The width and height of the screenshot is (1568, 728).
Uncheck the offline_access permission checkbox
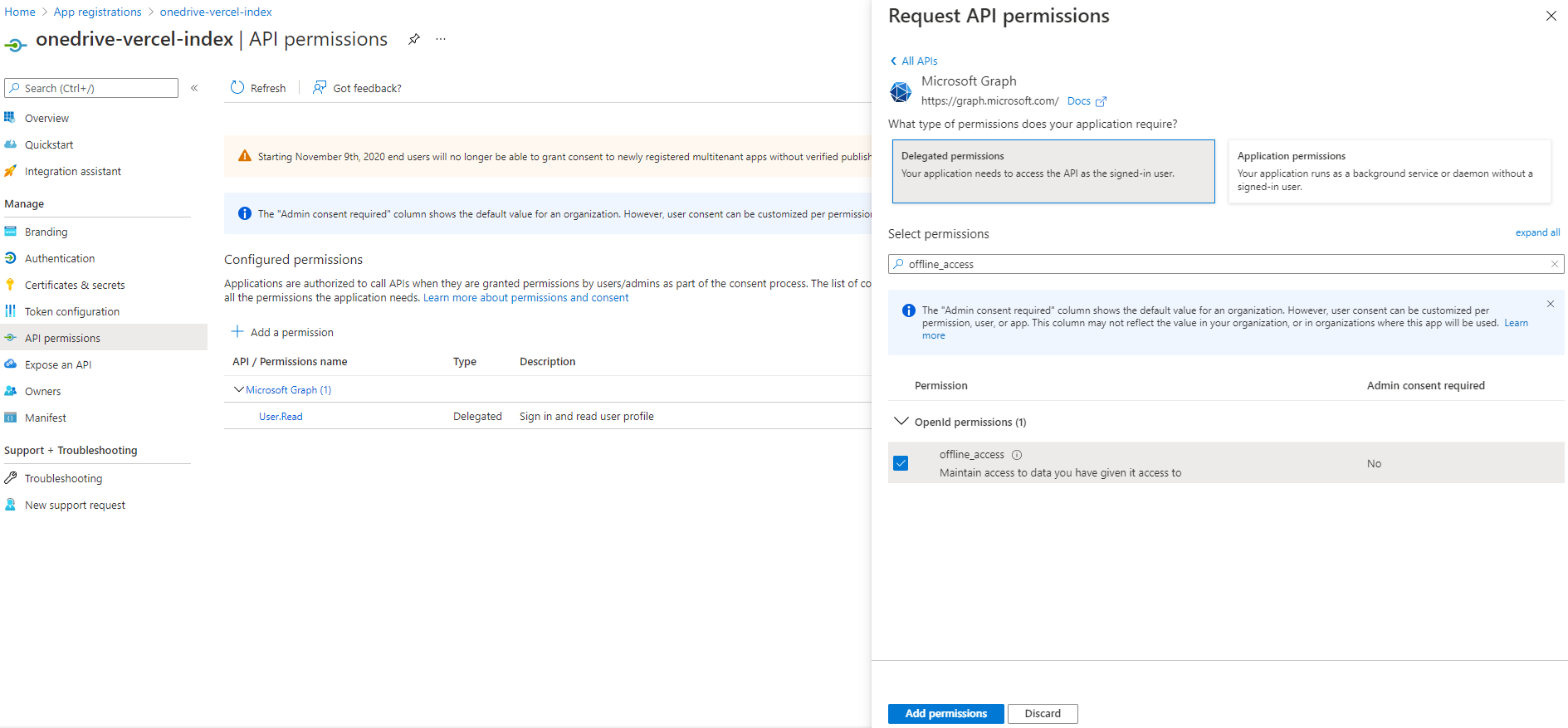tap(901, 463)
